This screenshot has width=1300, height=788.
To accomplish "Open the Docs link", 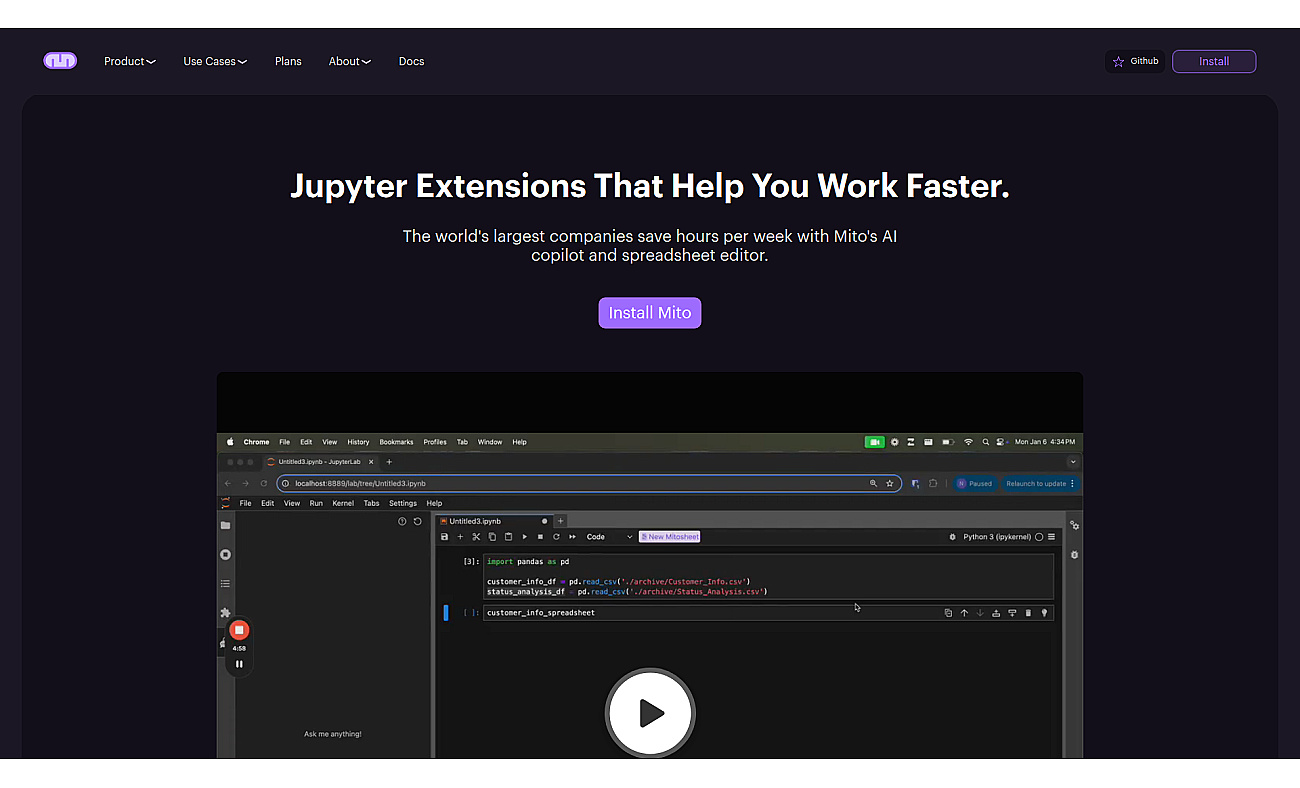I will pyautogui.click(x=411, y=61).
